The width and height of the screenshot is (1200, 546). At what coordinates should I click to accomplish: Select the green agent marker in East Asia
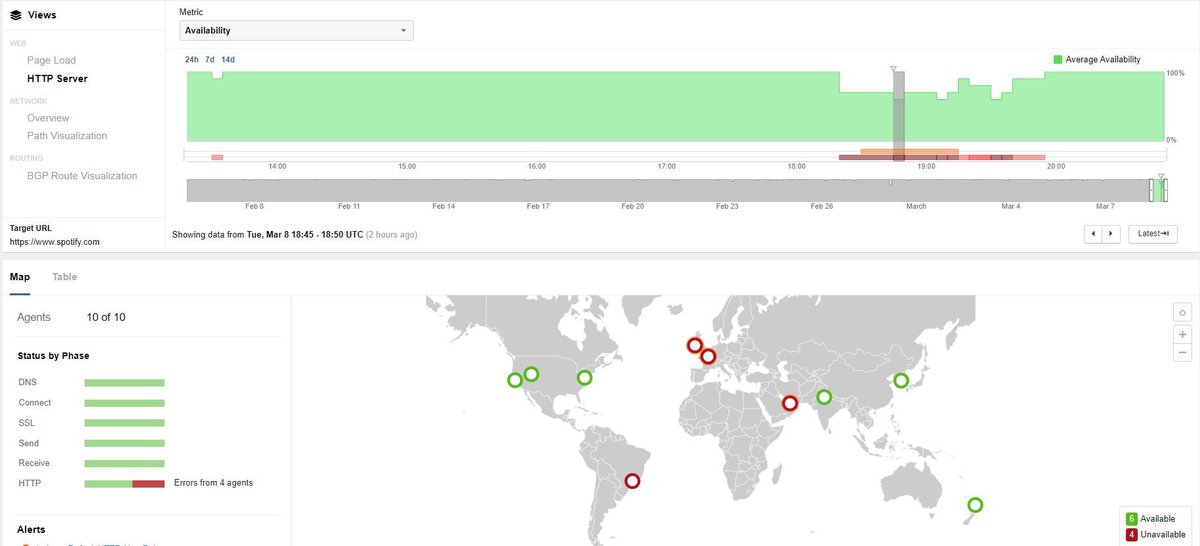coord(901,380)
